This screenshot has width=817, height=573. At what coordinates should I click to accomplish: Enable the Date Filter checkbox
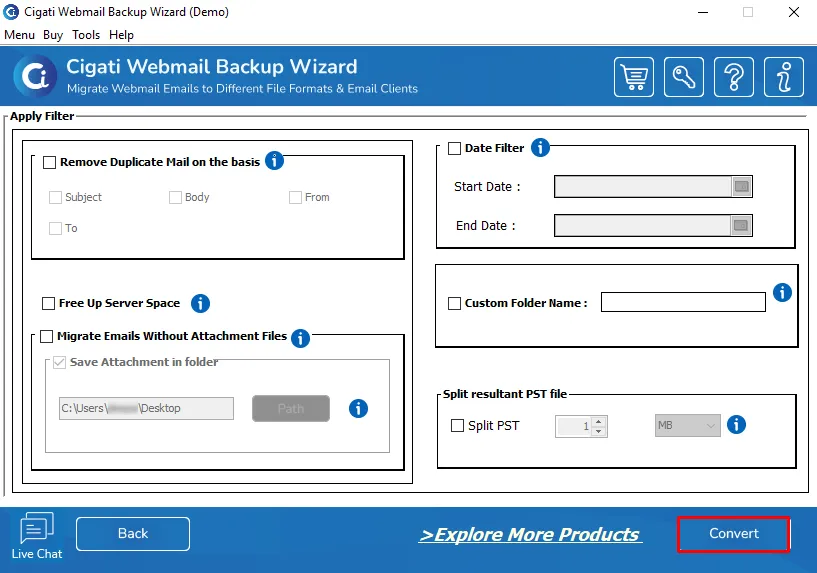coord(454,148)
